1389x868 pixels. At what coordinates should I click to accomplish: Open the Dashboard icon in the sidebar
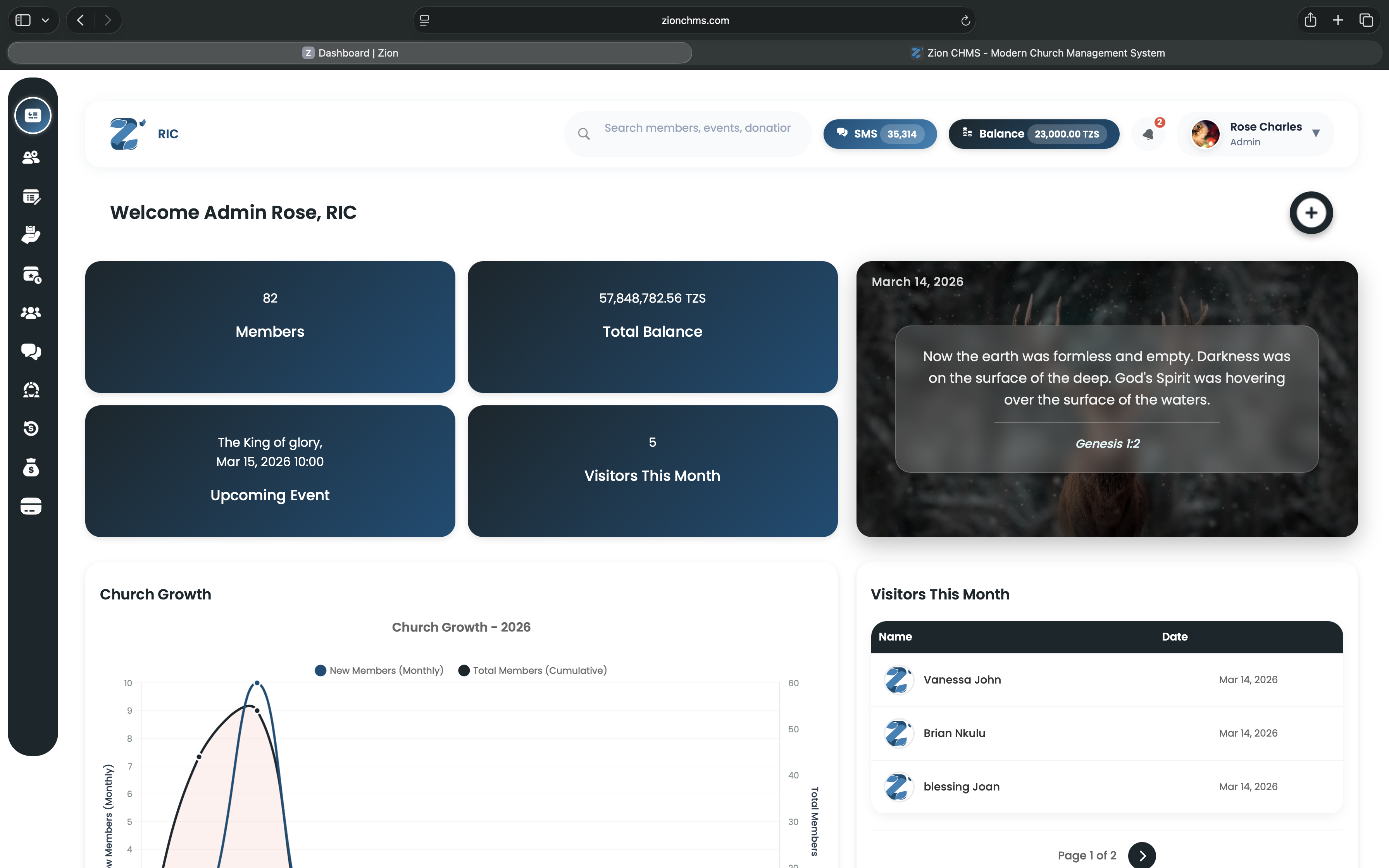(32, 115)
